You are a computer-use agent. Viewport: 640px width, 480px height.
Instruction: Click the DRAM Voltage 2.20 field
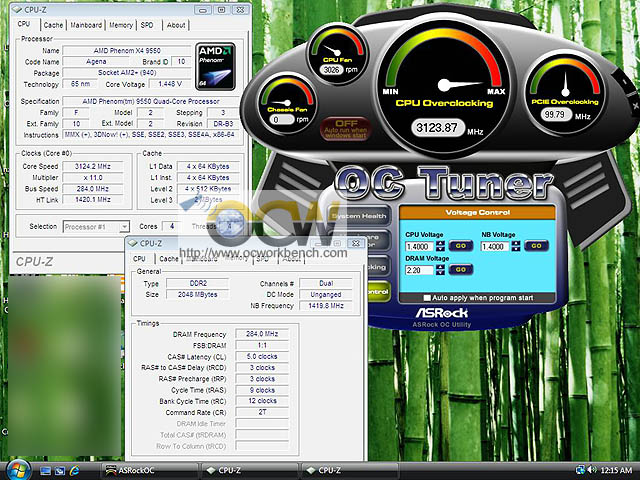click(x=420, y=270)
